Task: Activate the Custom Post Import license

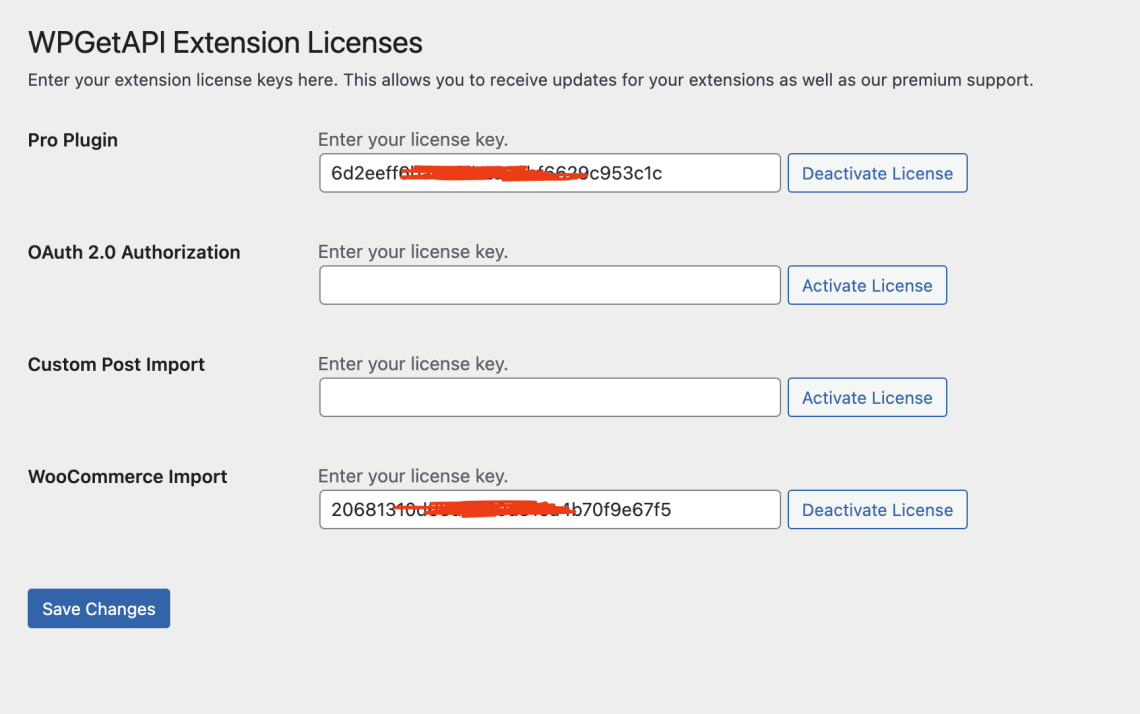Action: click(x=866, y=397)
